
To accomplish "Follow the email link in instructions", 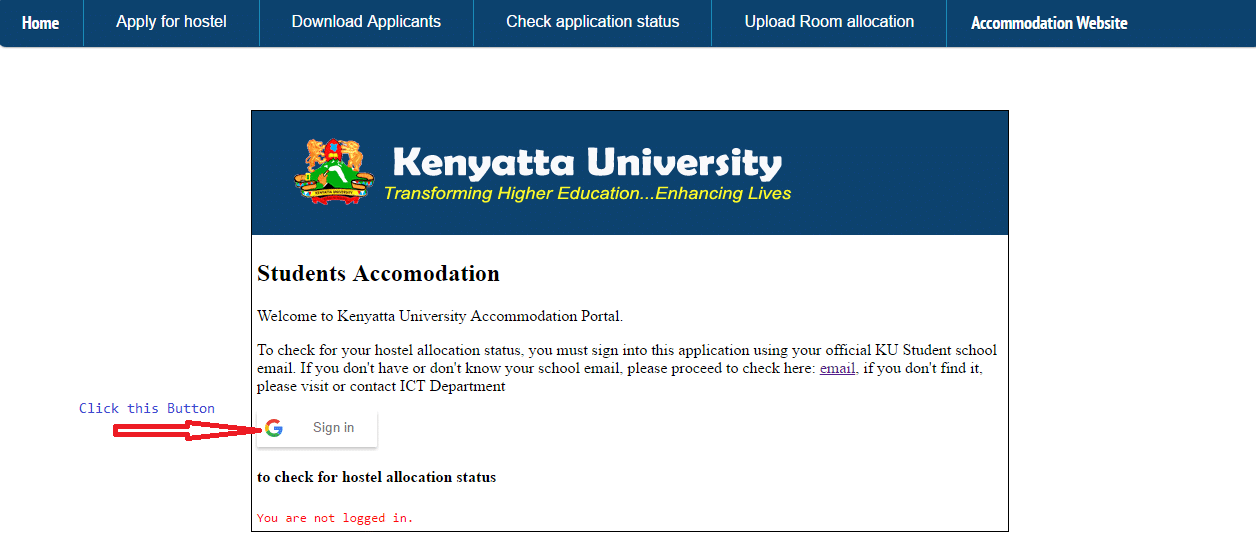I will (837, 369).
